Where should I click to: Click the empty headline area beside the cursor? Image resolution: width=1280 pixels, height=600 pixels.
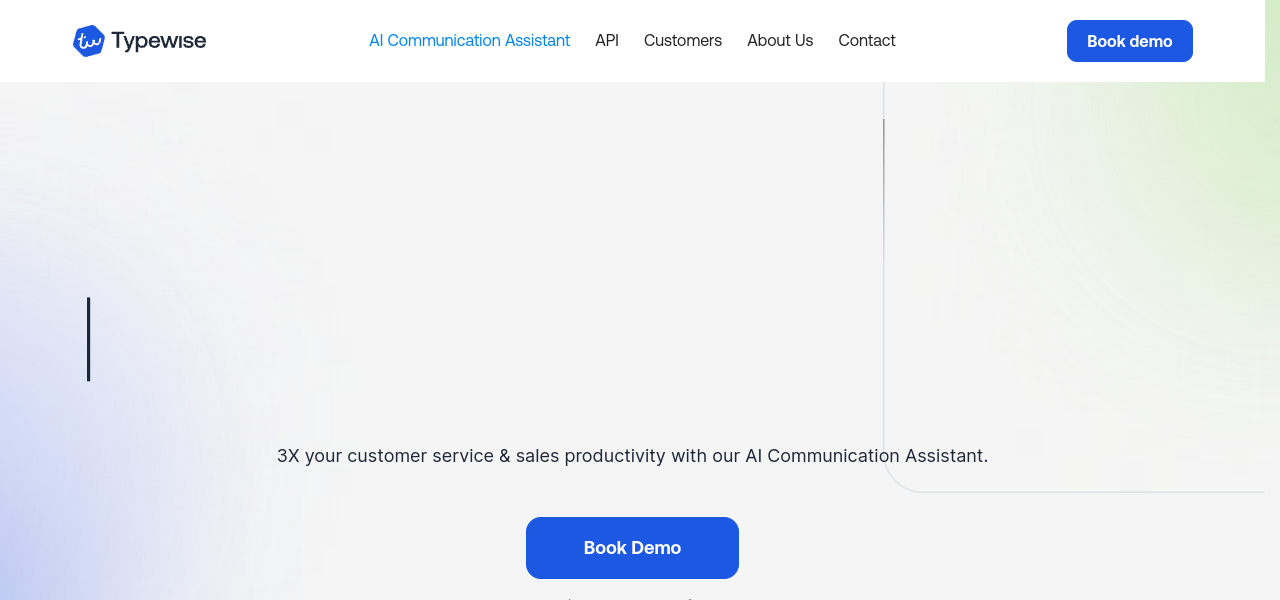click(400, 339)
